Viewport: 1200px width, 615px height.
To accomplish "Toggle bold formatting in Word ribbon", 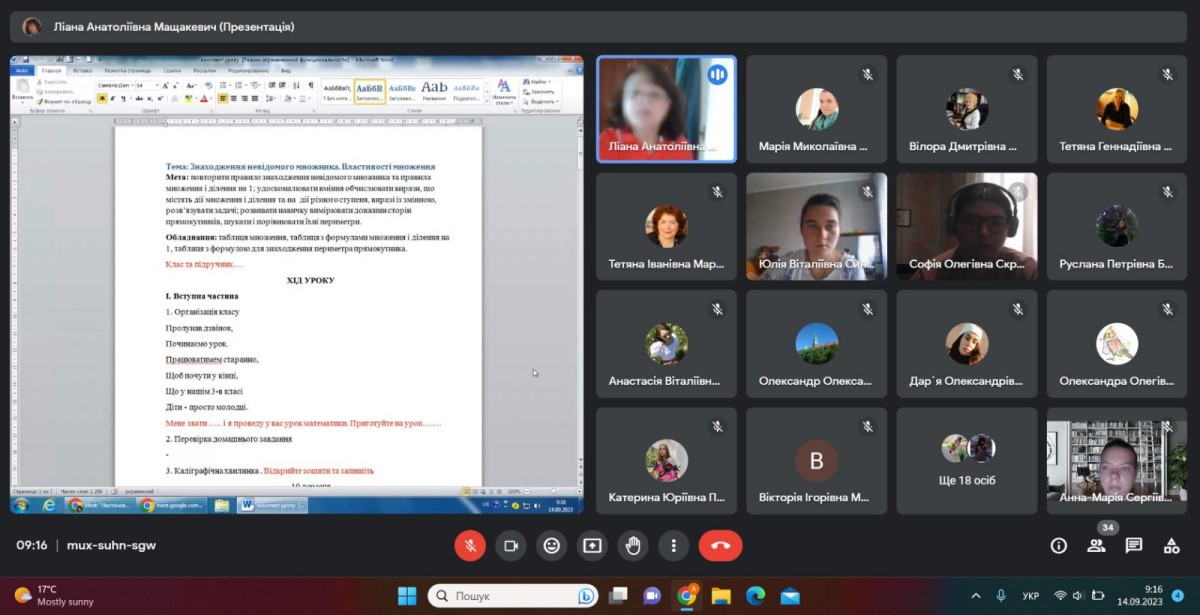I will pos(102,98).
